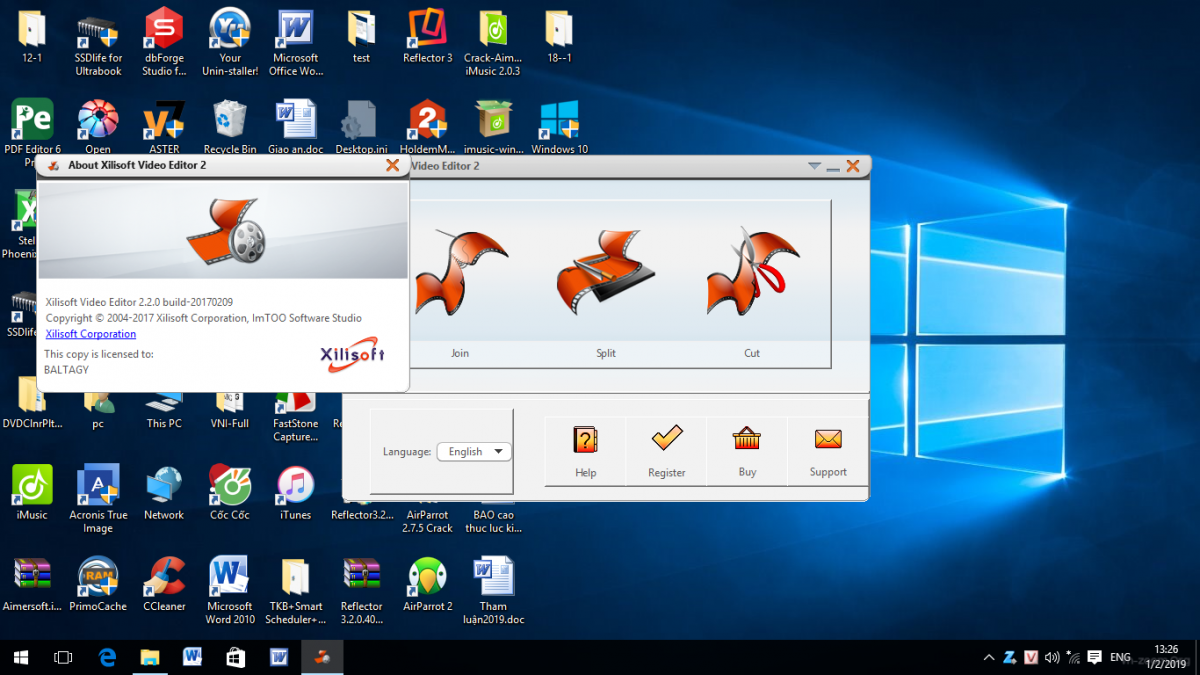Select the Recycle Bin icon

click(x=230, y=126)
